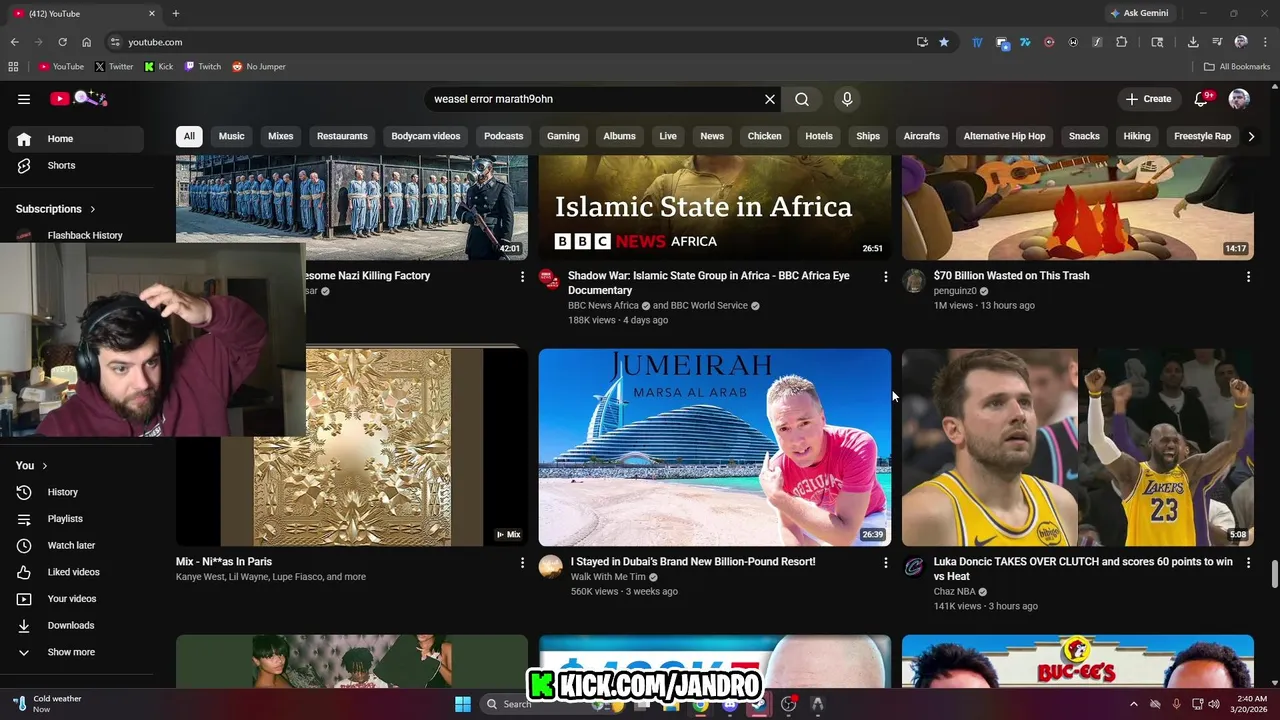Open the notifications bell
The image size is (1280, 720).
tap(1202, 99)
